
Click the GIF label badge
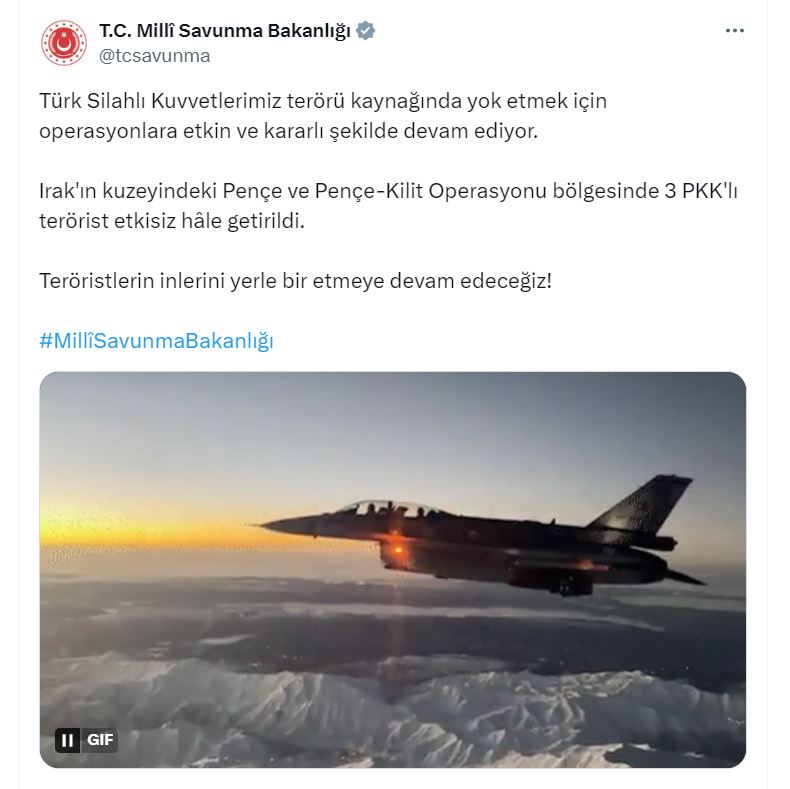pos(100,740)
